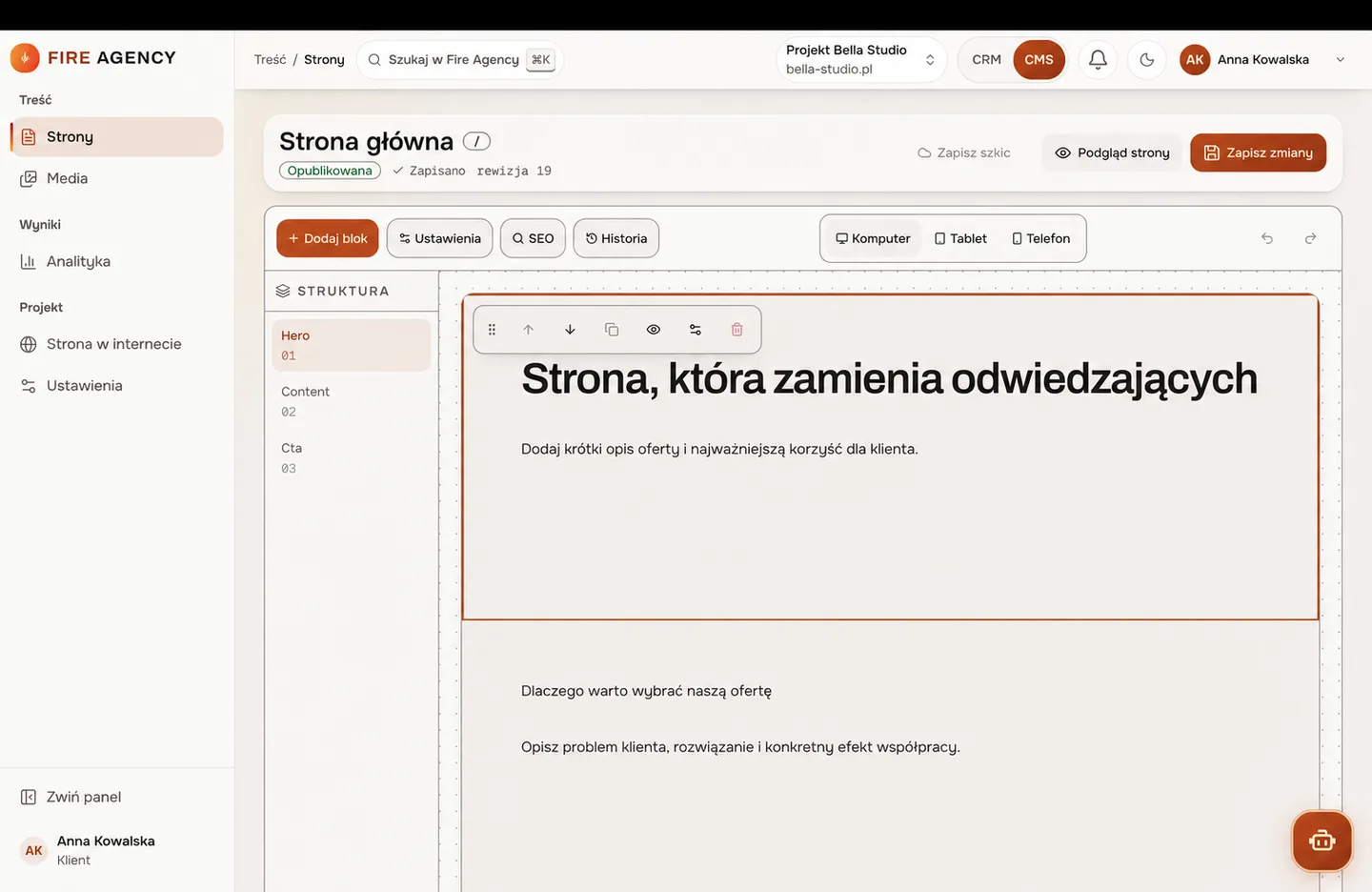Click the 'Dodaj krótki opis oferty' paragraph
1372x892 pixels.
(719, 449)
